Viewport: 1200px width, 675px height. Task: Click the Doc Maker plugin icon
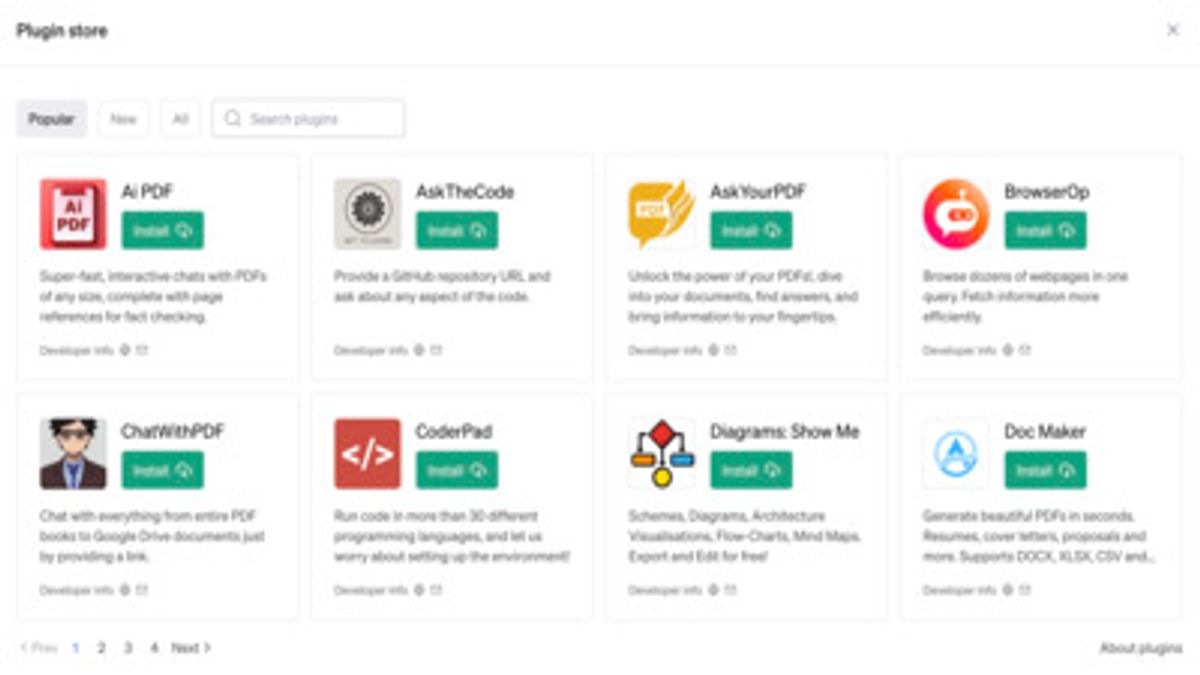pos(956,454)
